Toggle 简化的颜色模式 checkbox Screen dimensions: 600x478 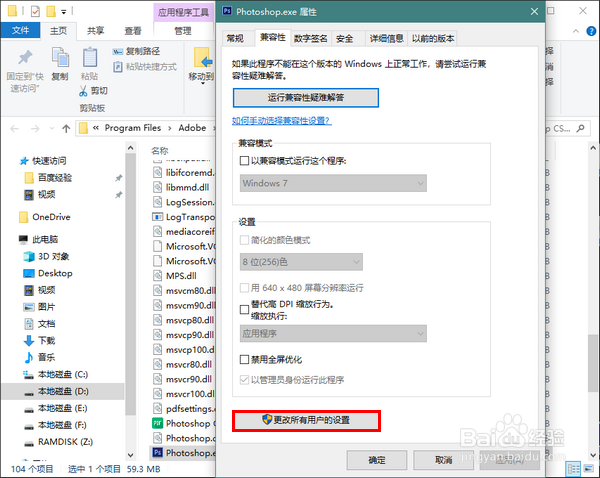tap(244, 240)
